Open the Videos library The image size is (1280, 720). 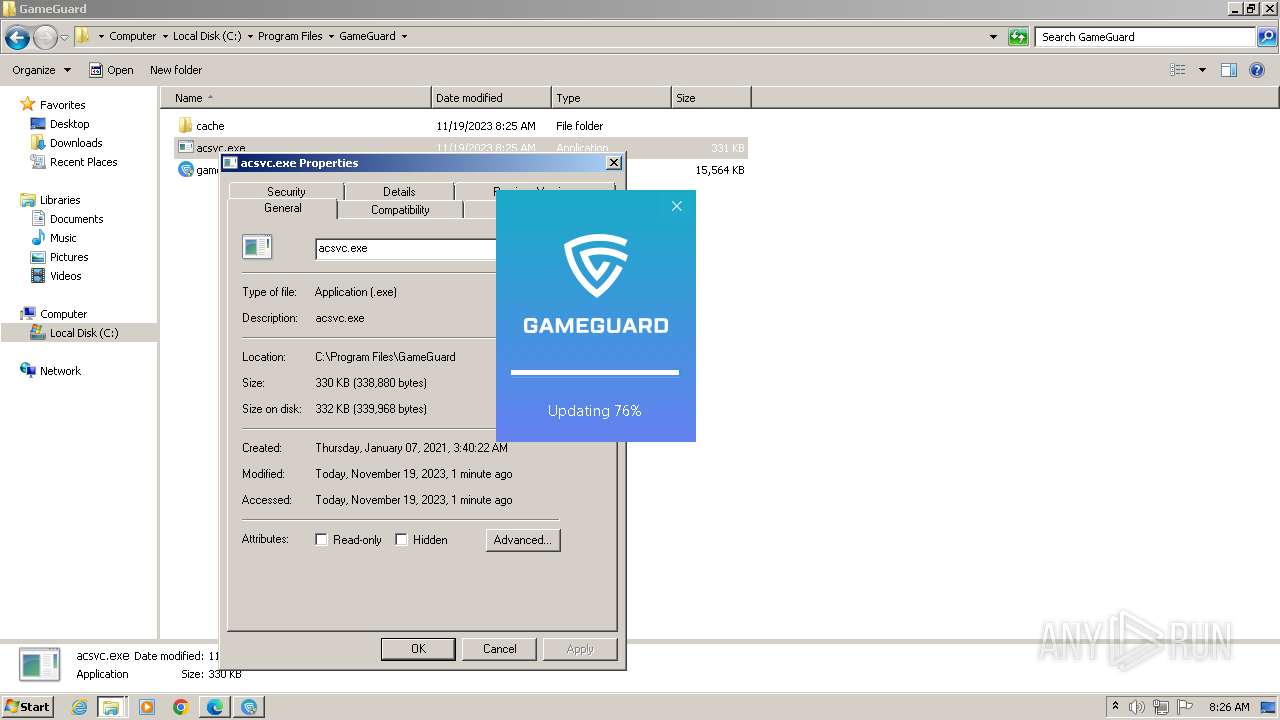(66, 276)
